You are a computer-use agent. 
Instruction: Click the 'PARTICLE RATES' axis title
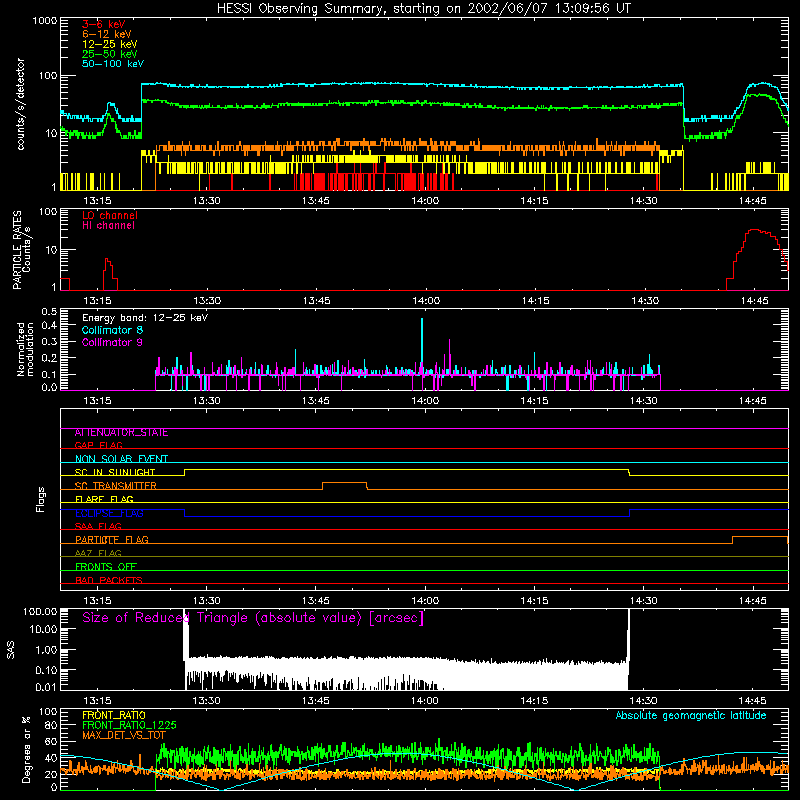(x=17, y=250)
